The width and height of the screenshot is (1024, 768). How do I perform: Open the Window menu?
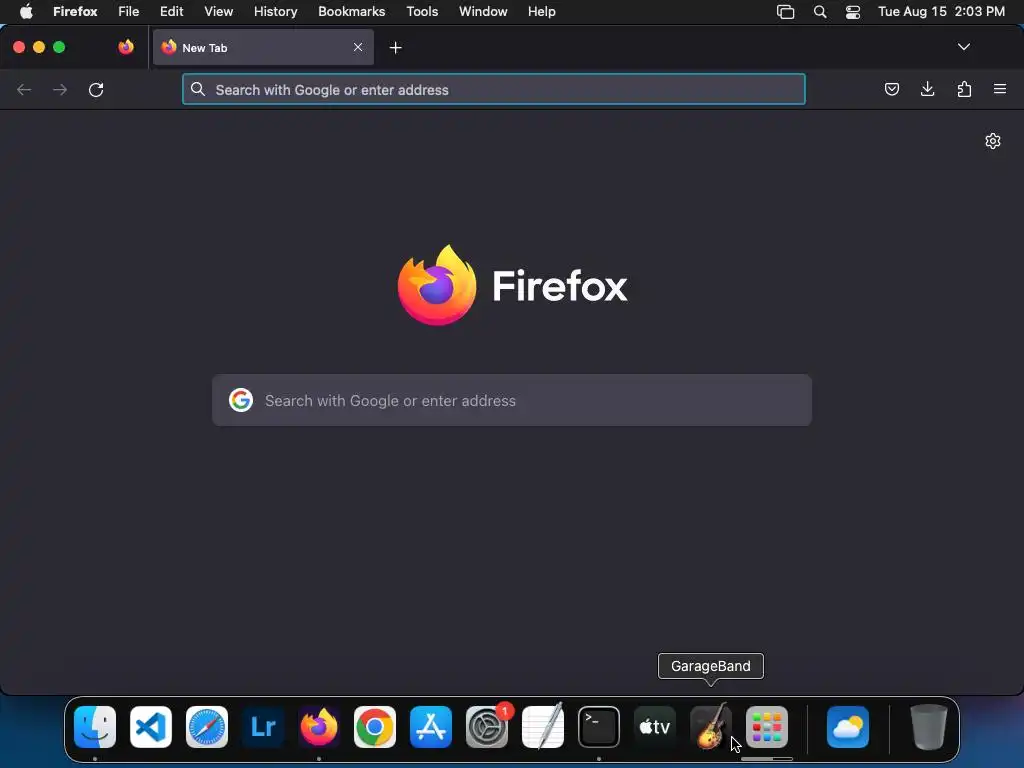point(483,12)
